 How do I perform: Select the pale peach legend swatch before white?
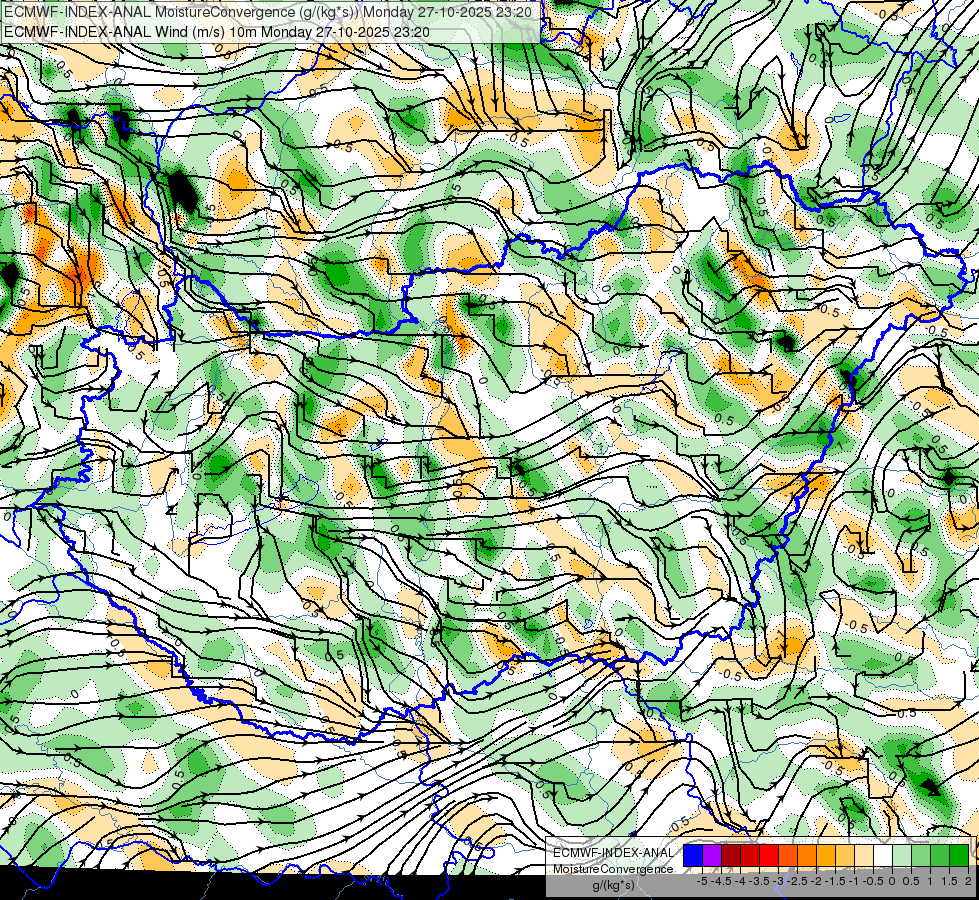[x=864, y=856]
